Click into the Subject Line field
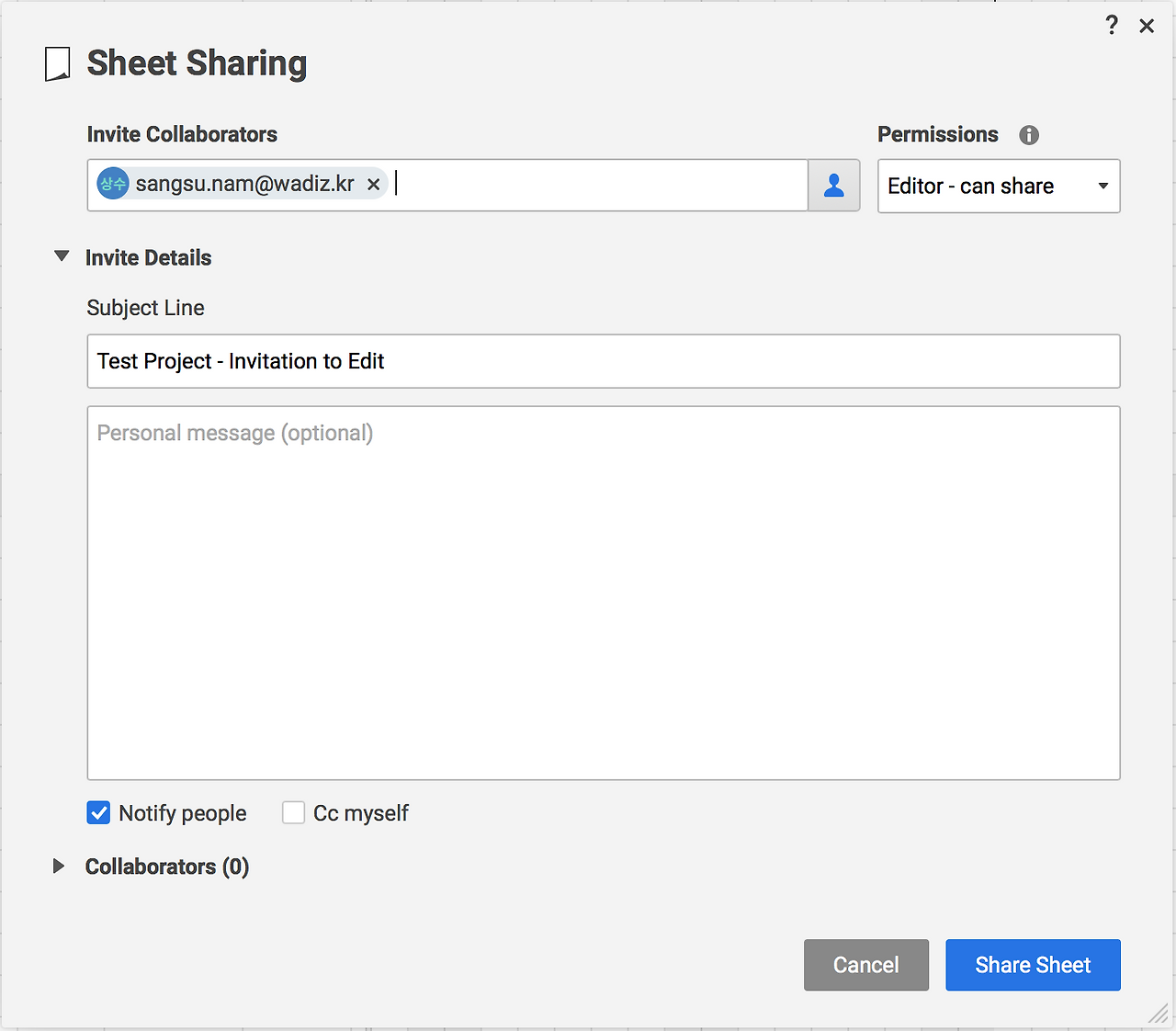Viewport: 1176px width, 1031px height. click(603, 361)
